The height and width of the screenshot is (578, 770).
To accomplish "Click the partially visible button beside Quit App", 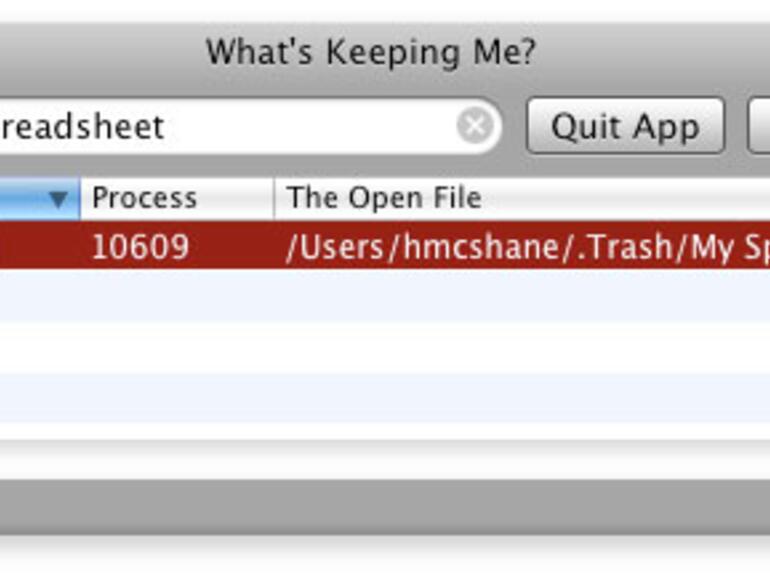I will 760,127.
